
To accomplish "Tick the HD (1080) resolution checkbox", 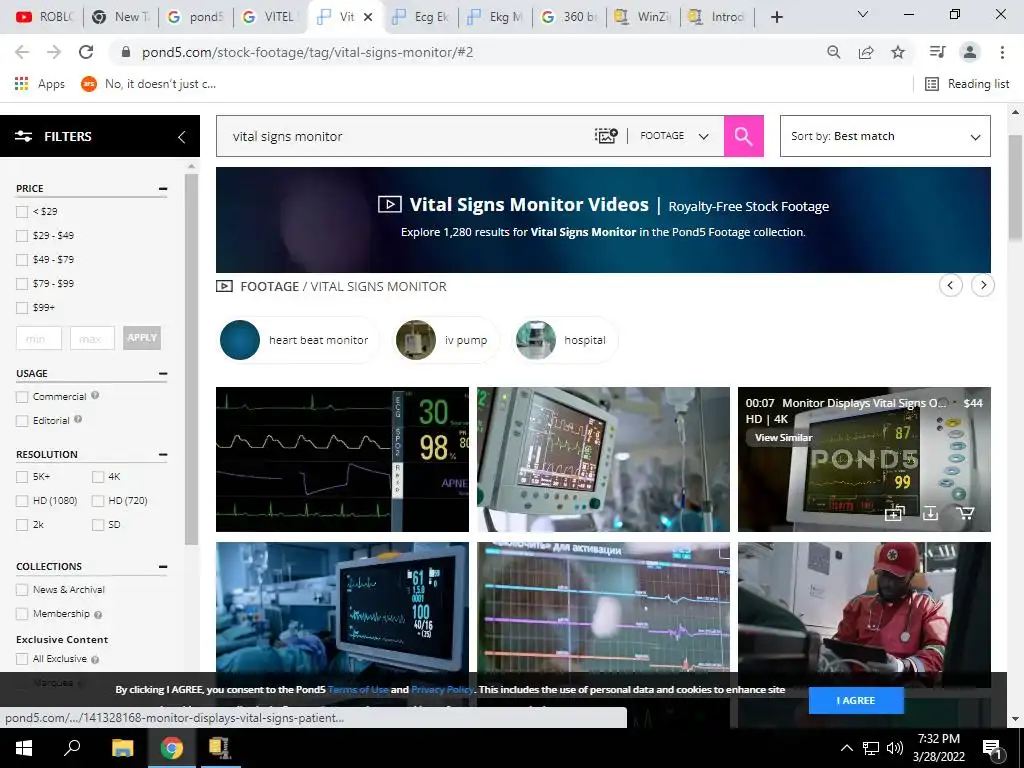I will click(22, 502).
